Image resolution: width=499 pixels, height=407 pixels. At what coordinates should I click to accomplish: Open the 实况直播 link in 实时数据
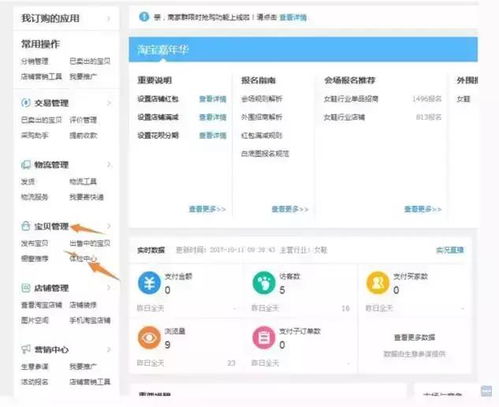(450, 250)
